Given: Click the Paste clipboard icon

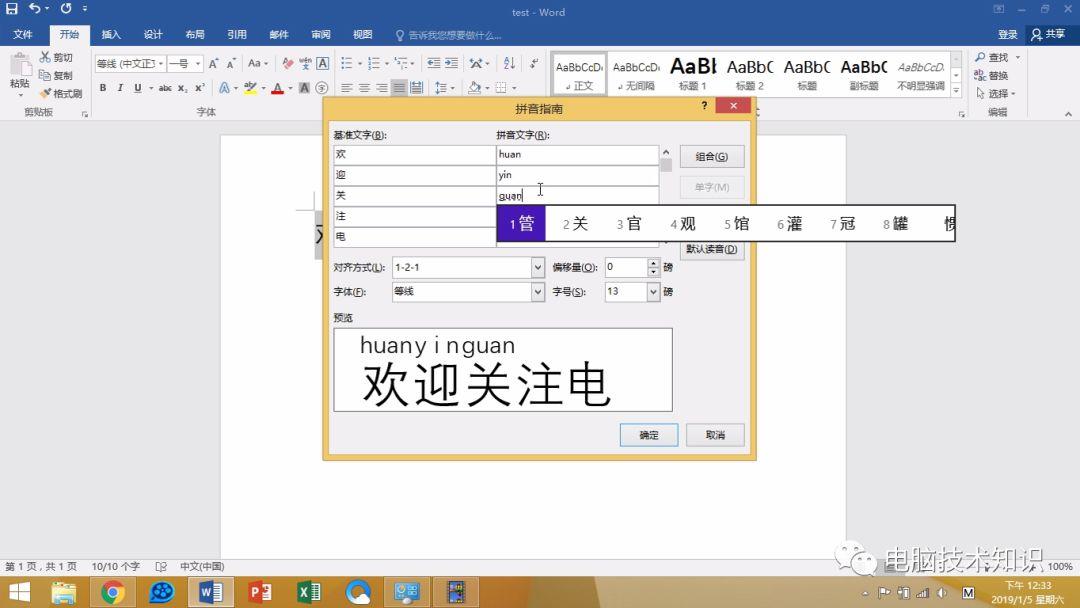Looking at the screenshot, I should [x=20, y=66].
